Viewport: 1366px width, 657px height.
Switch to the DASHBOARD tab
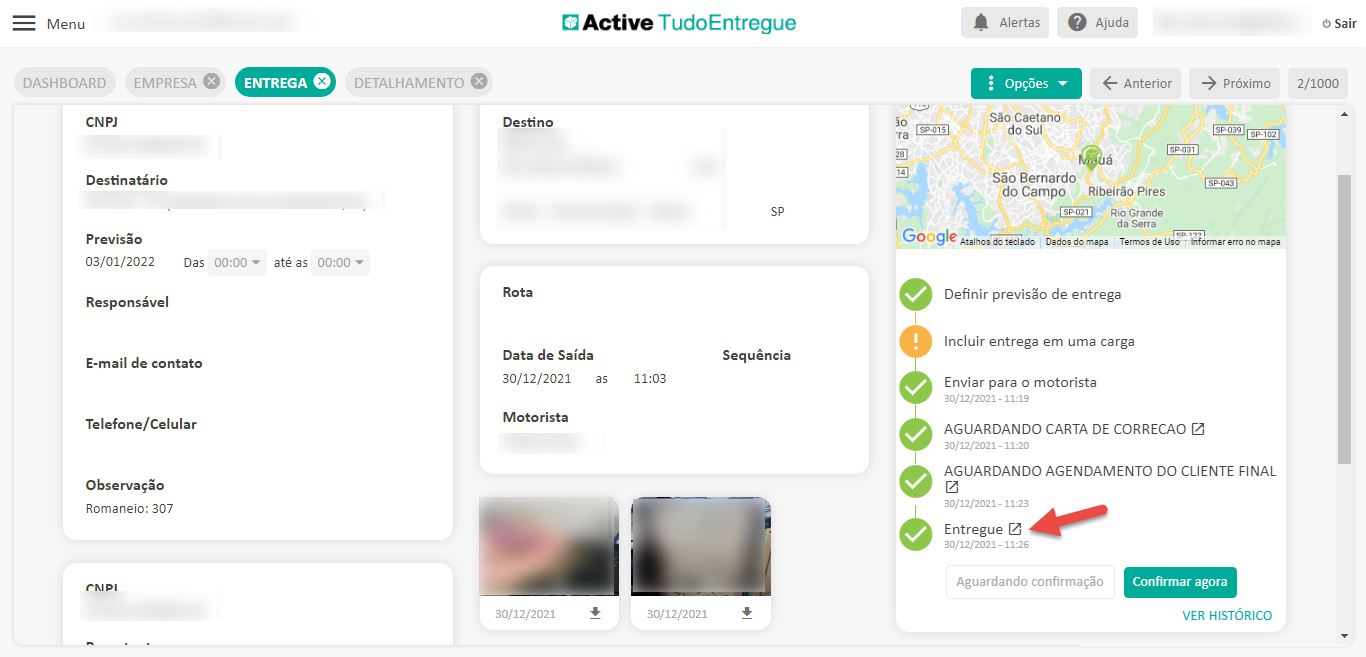[64, 83]
